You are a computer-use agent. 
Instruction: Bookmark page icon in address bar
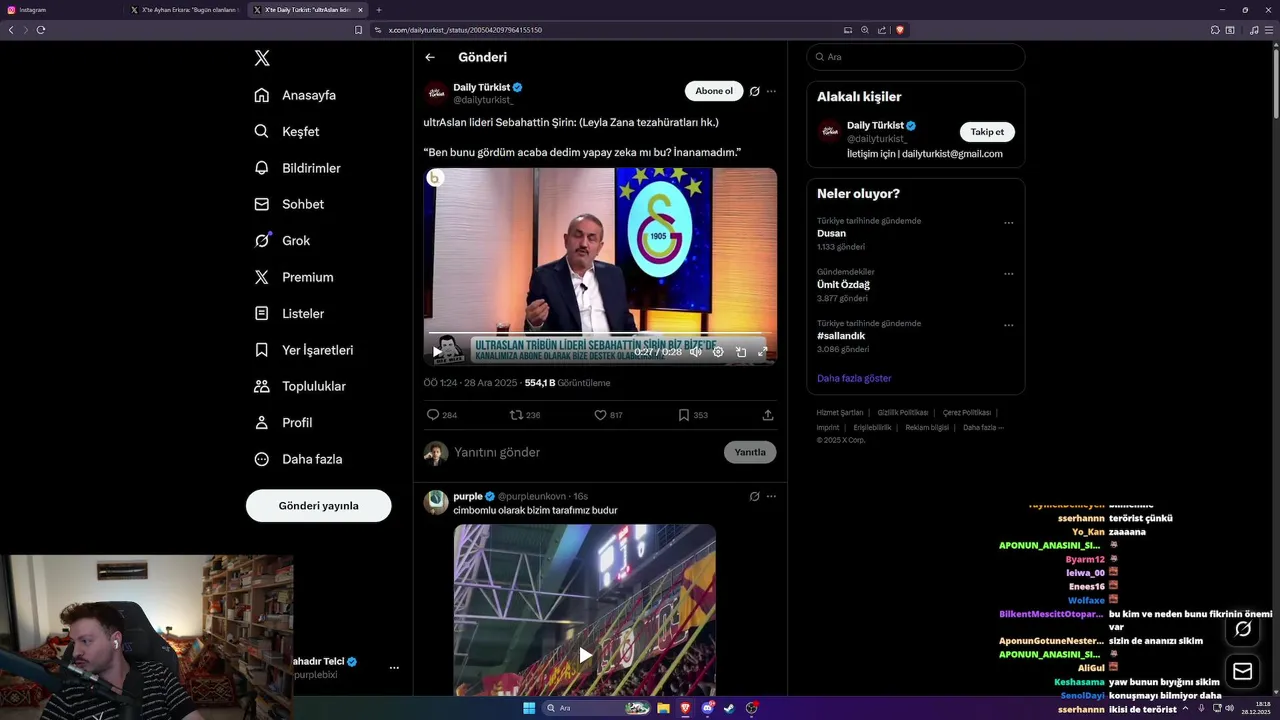[x=359, y=30]
